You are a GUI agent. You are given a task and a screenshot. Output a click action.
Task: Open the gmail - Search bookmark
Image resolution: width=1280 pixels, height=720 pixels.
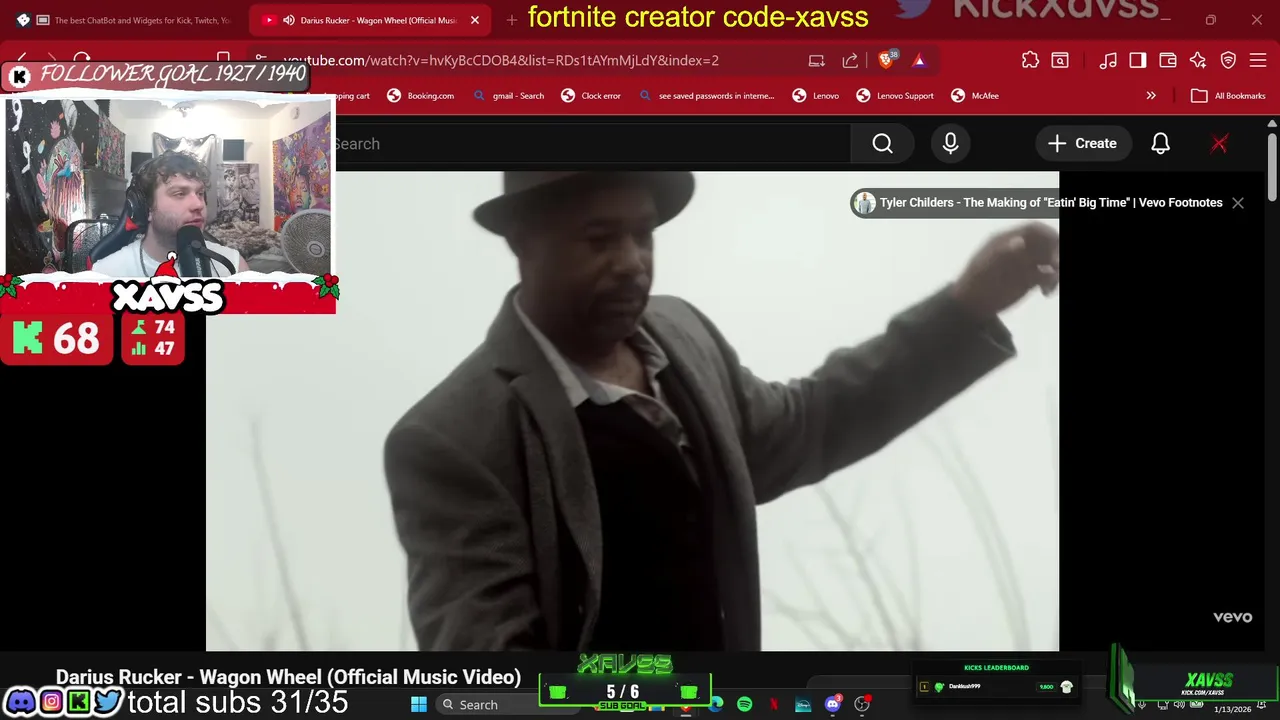point(509,96)
